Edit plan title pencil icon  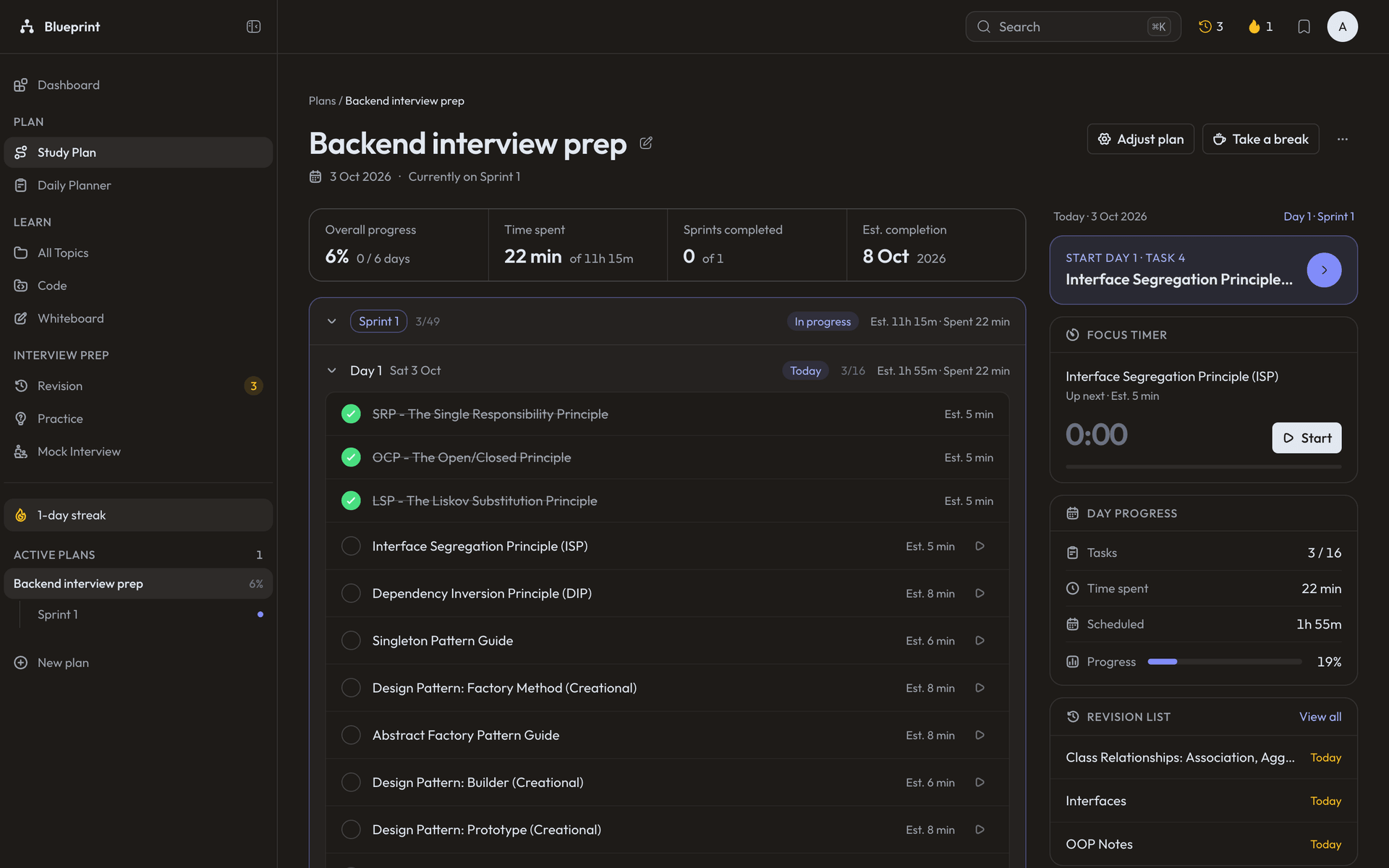(x=646, y=143)
